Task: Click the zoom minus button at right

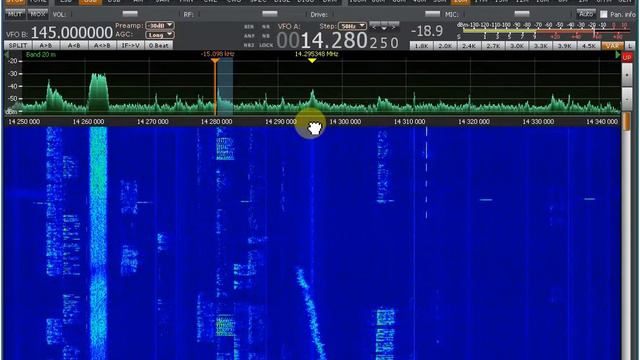Action: (x=627, y=98)
